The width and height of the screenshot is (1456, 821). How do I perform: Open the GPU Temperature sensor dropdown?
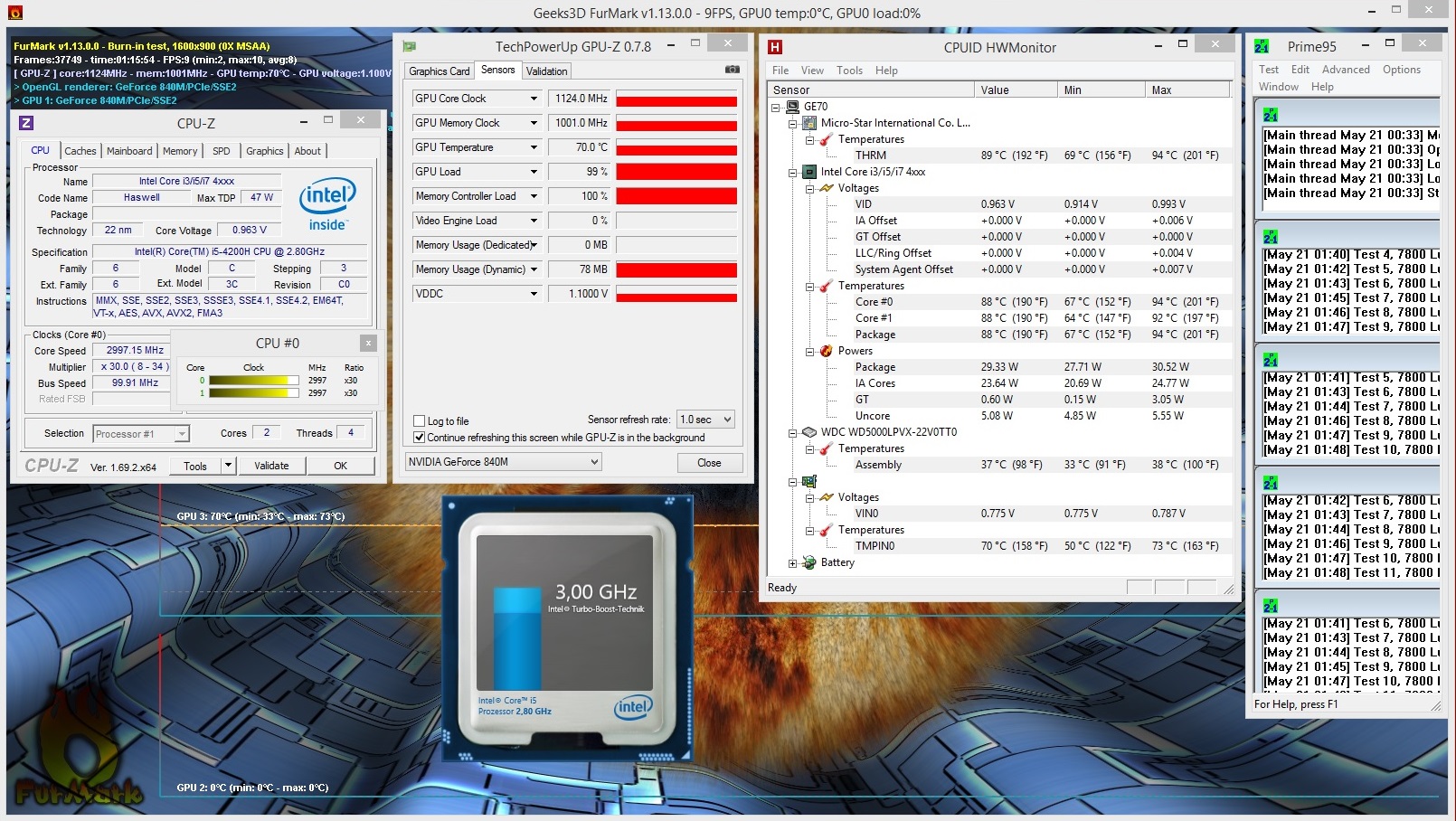(534, 147)
